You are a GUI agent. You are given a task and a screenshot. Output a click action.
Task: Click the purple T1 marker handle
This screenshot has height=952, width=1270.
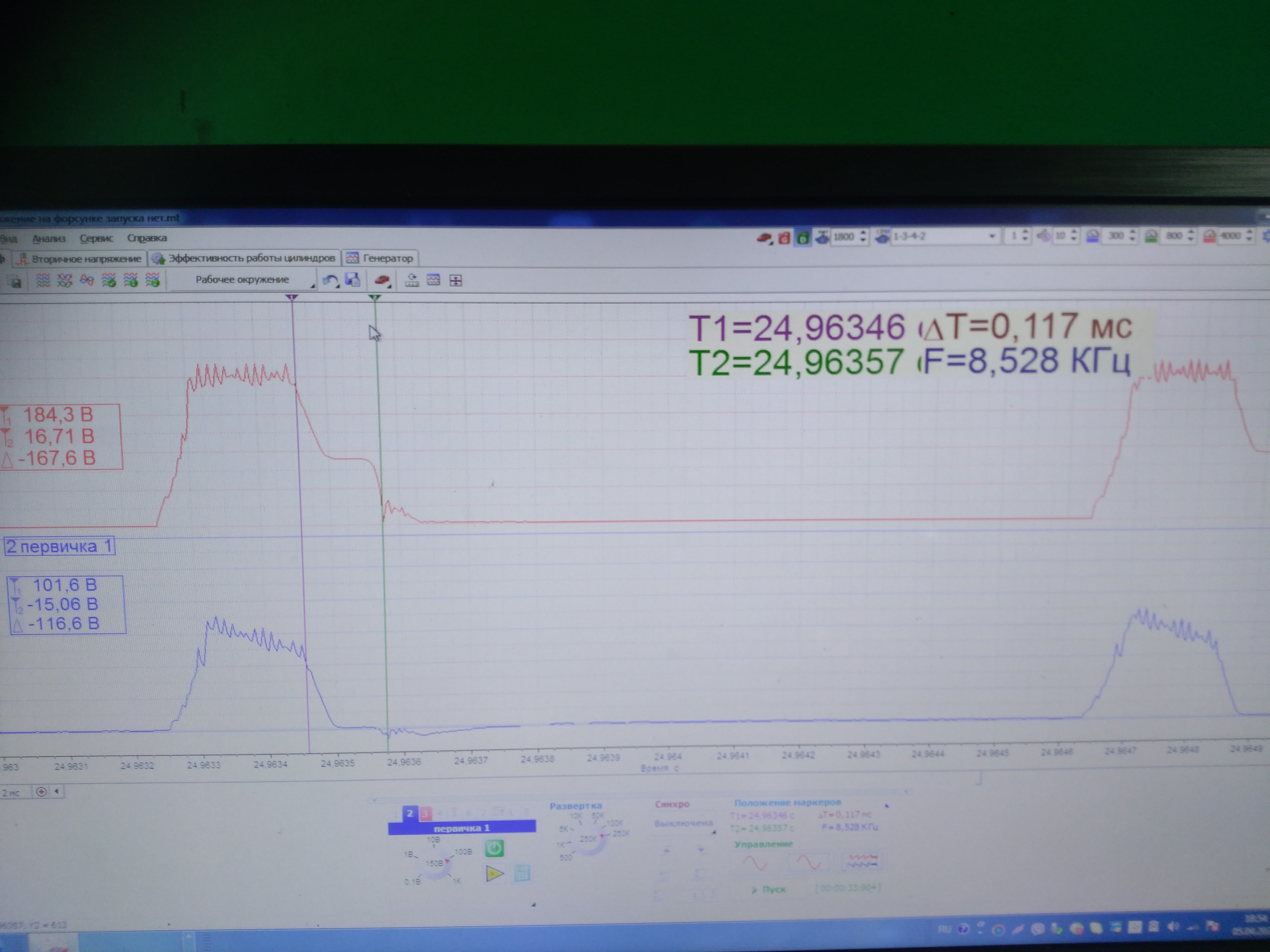point(292,297)
